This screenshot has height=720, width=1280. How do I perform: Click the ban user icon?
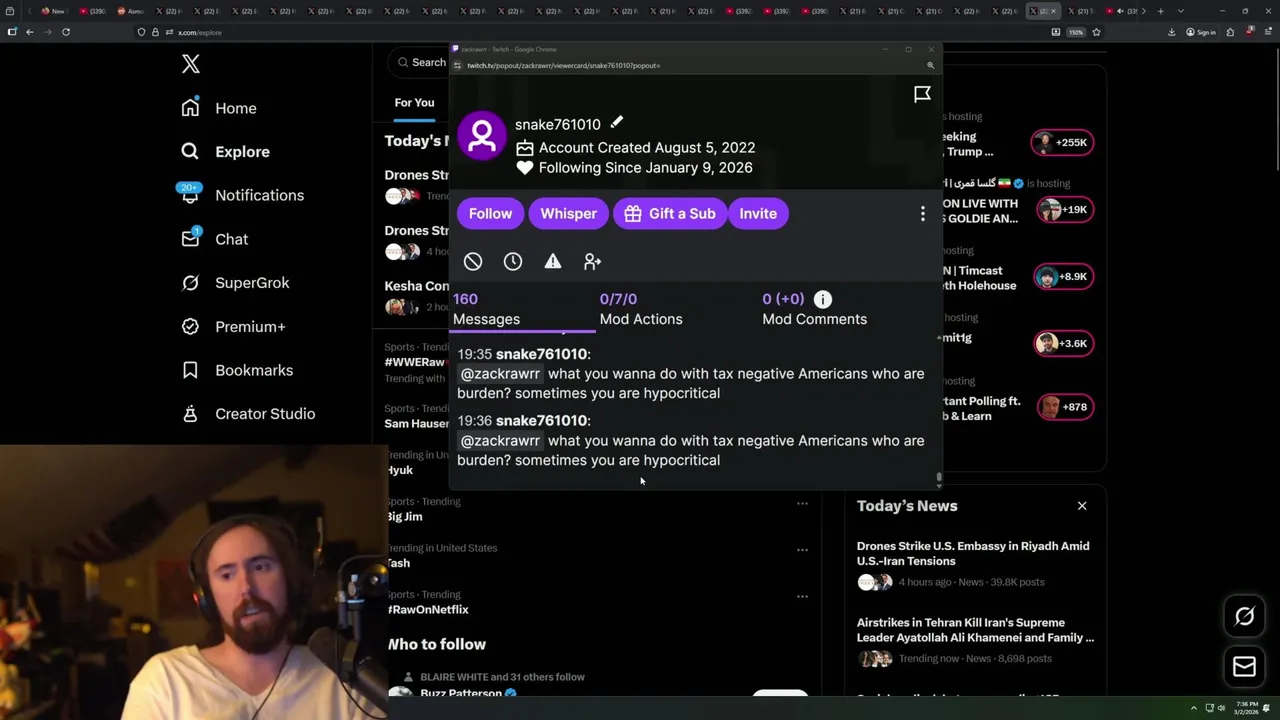pyautogui.click(x=473, y=262)
